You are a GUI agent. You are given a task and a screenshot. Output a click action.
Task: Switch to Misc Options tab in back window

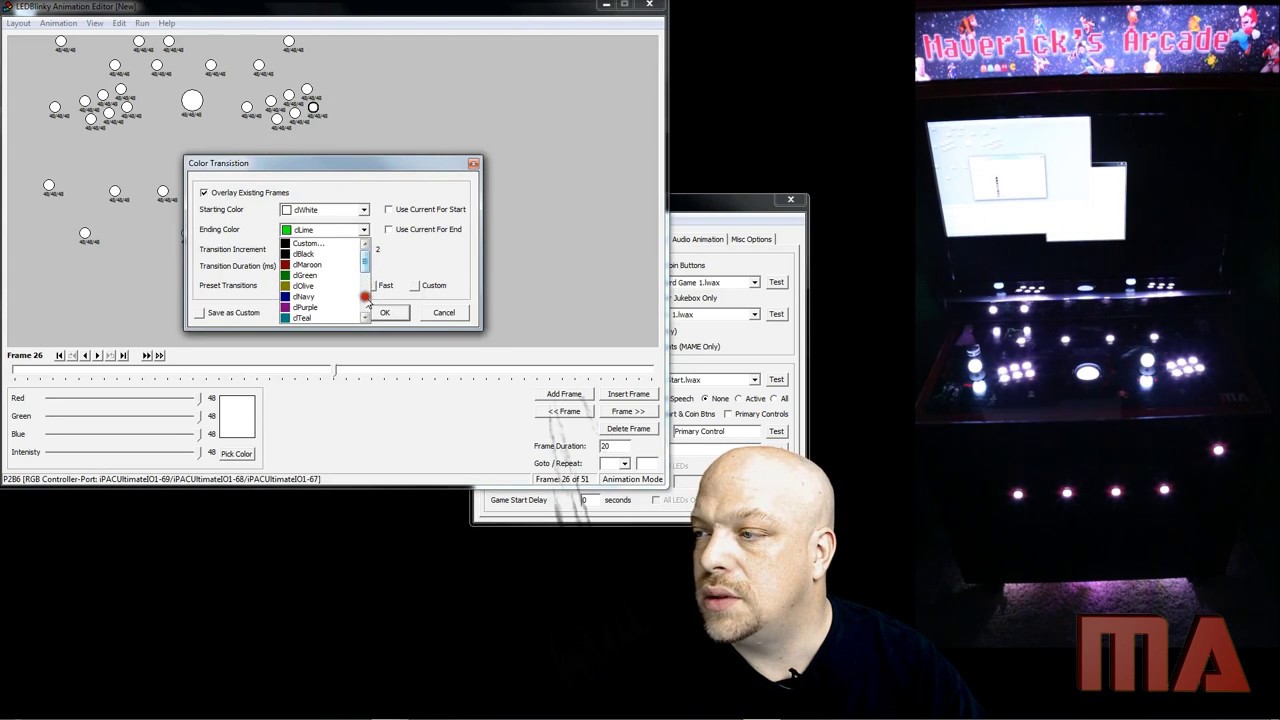(751, 239)
